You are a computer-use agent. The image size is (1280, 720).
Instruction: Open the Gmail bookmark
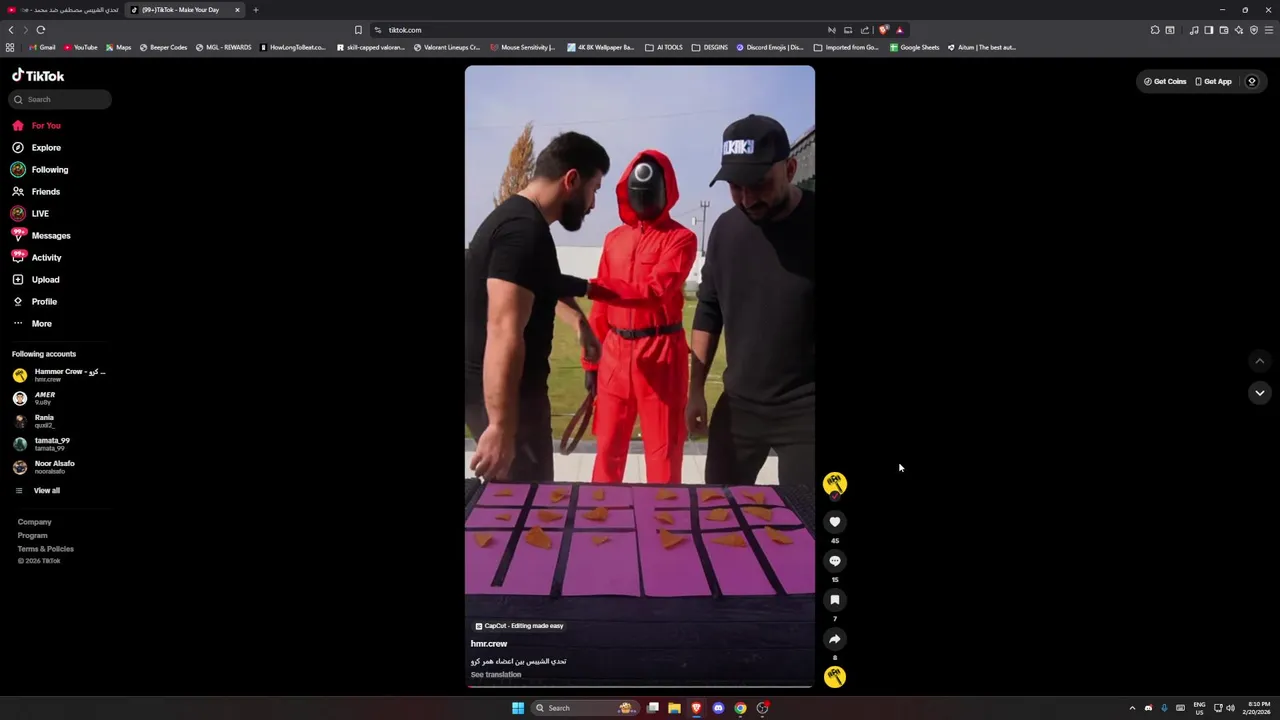[x=42, y=47]
